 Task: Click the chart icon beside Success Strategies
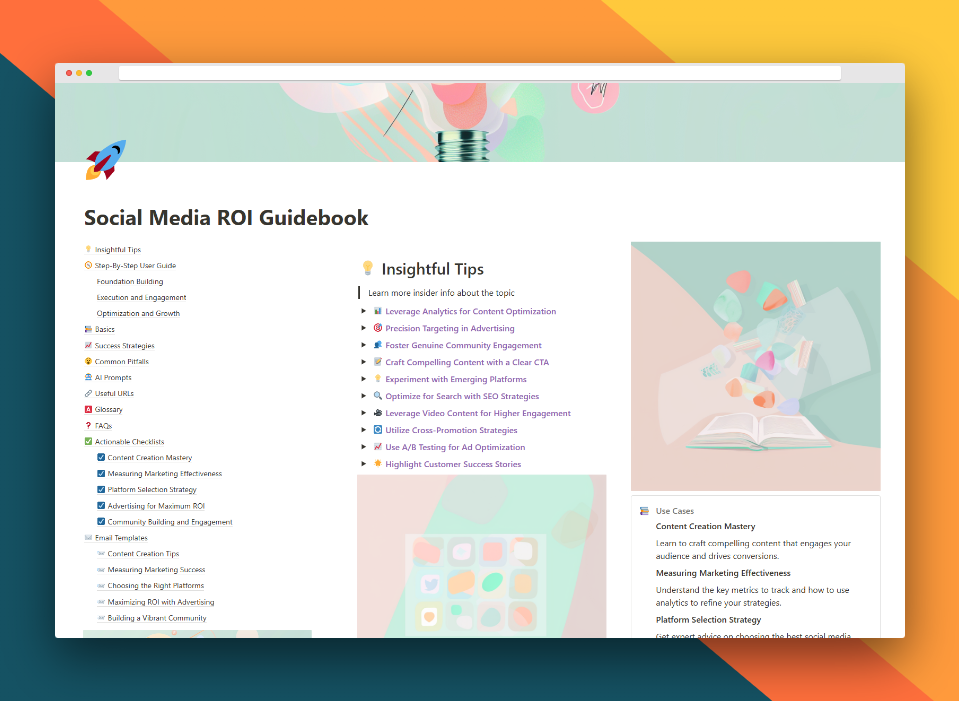tap(88, 345)
